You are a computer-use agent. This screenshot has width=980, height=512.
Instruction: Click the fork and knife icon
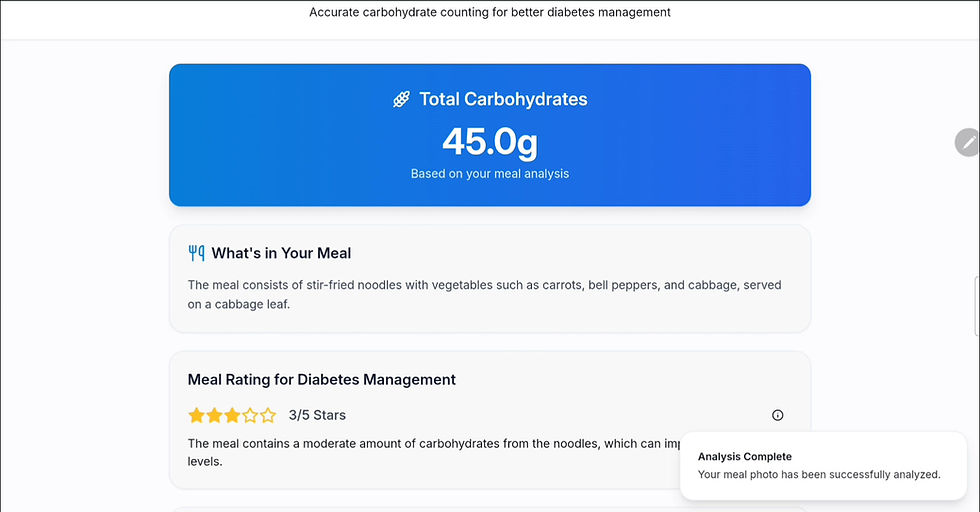click(x=196, y=253)
